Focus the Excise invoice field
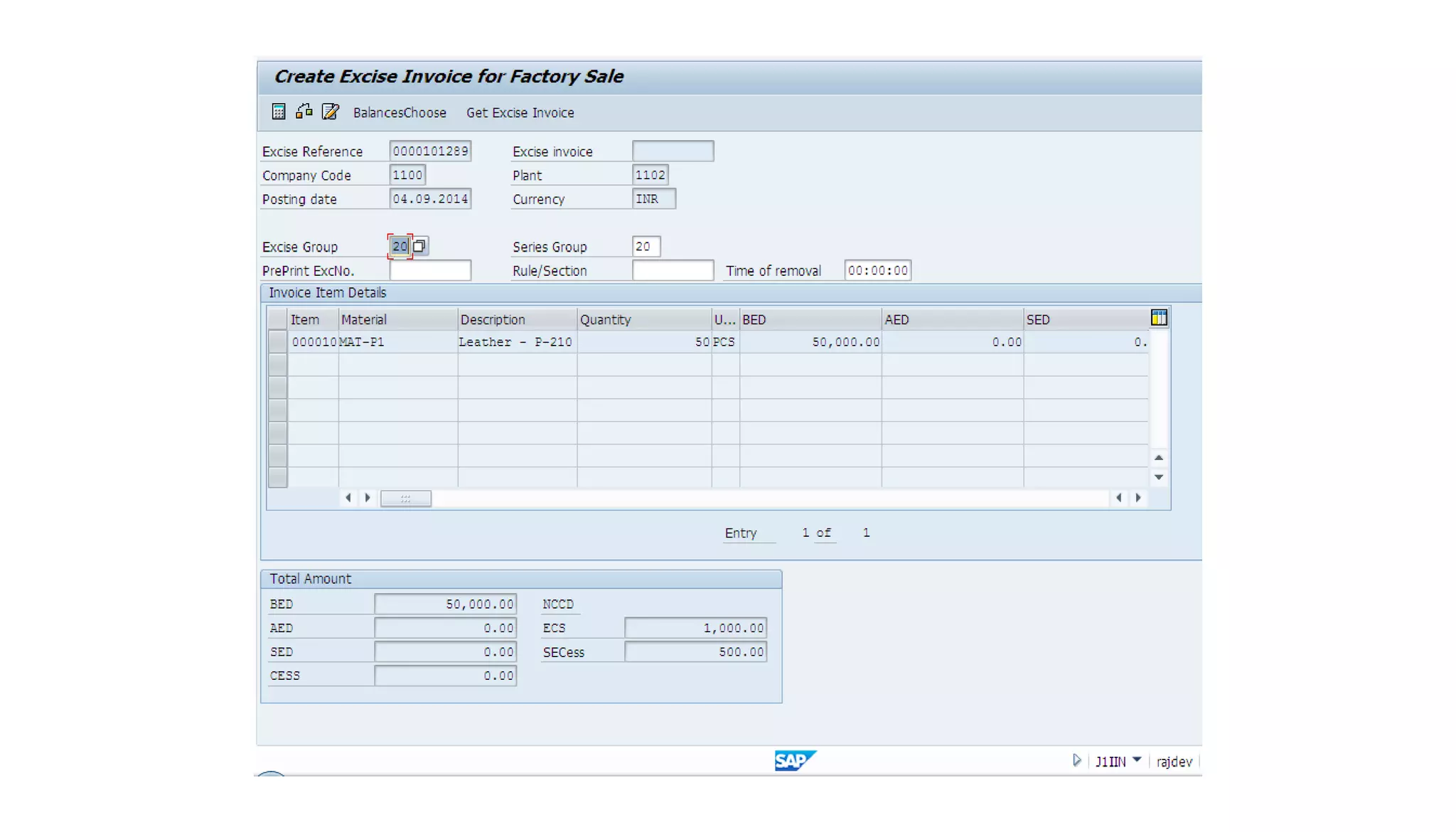This screenshot has width=1456, height=832. pyautogui.click(x=673, y=151)
